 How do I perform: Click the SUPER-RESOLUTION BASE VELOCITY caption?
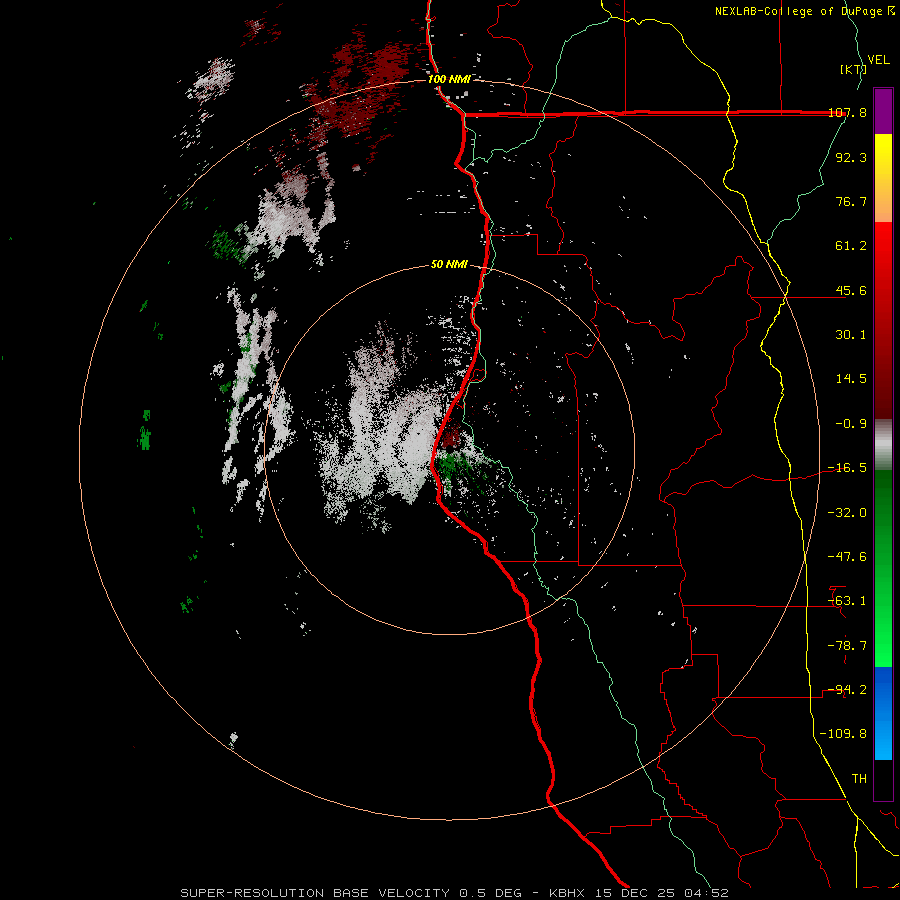pos(315,893)
